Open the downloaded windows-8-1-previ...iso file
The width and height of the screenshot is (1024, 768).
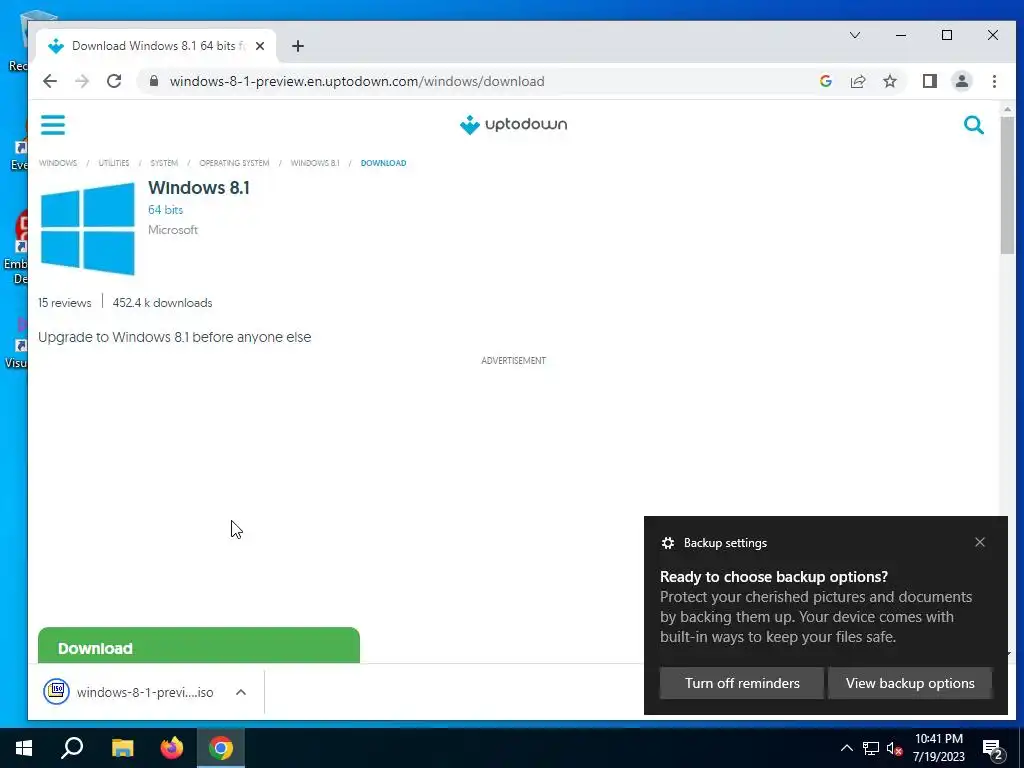click(145, 692)
